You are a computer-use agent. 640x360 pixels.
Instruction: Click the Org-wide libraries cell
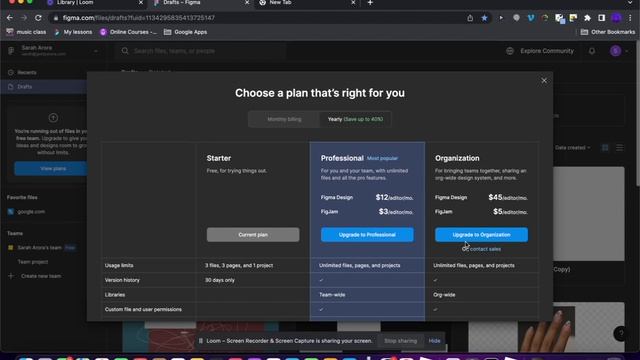click(444, 295)
